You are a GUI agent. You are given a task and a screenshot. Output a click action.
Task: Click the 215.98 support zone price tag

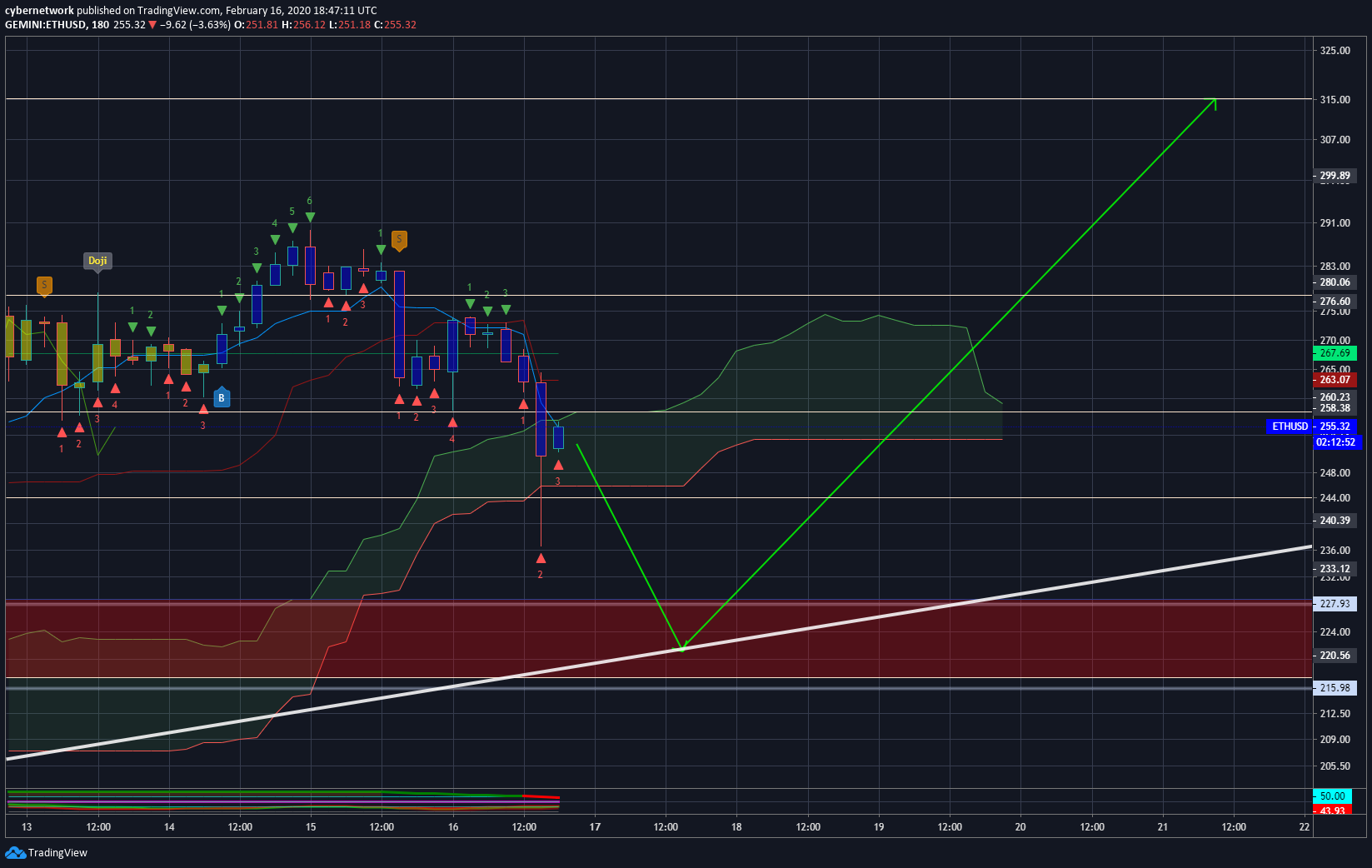pos(1335,688)
